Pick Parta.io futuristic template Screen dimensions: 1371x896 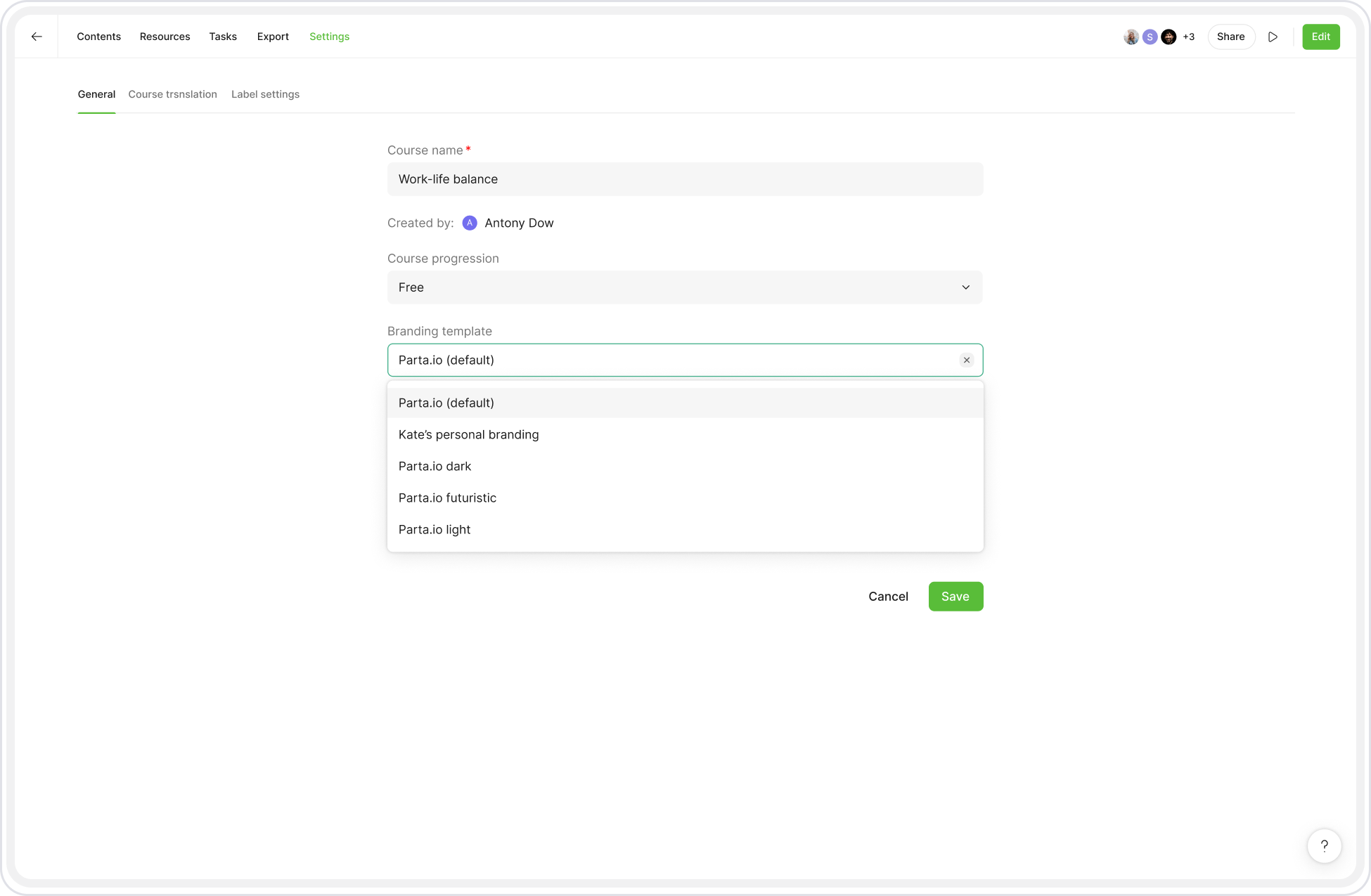(447, 498)
